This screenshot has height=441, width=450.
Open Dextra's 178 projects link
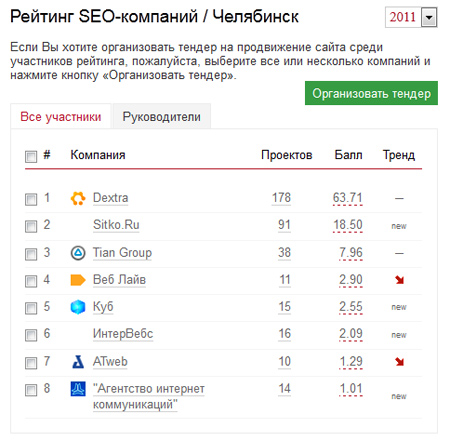tap(281, 198)
